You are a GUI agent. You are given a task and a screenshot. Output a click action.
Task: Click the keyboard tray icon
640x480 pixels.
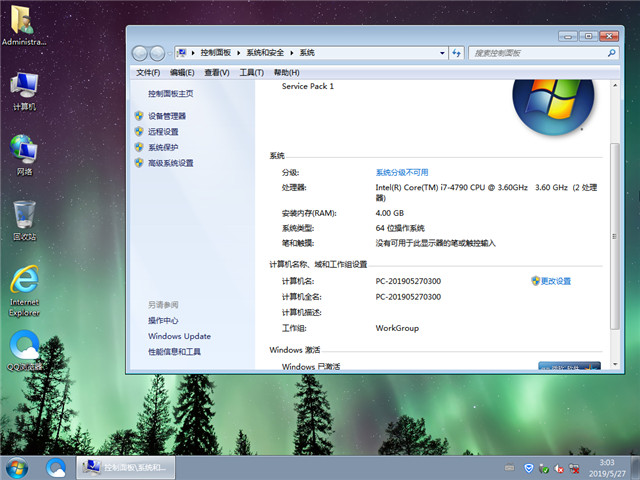[509, 468]
